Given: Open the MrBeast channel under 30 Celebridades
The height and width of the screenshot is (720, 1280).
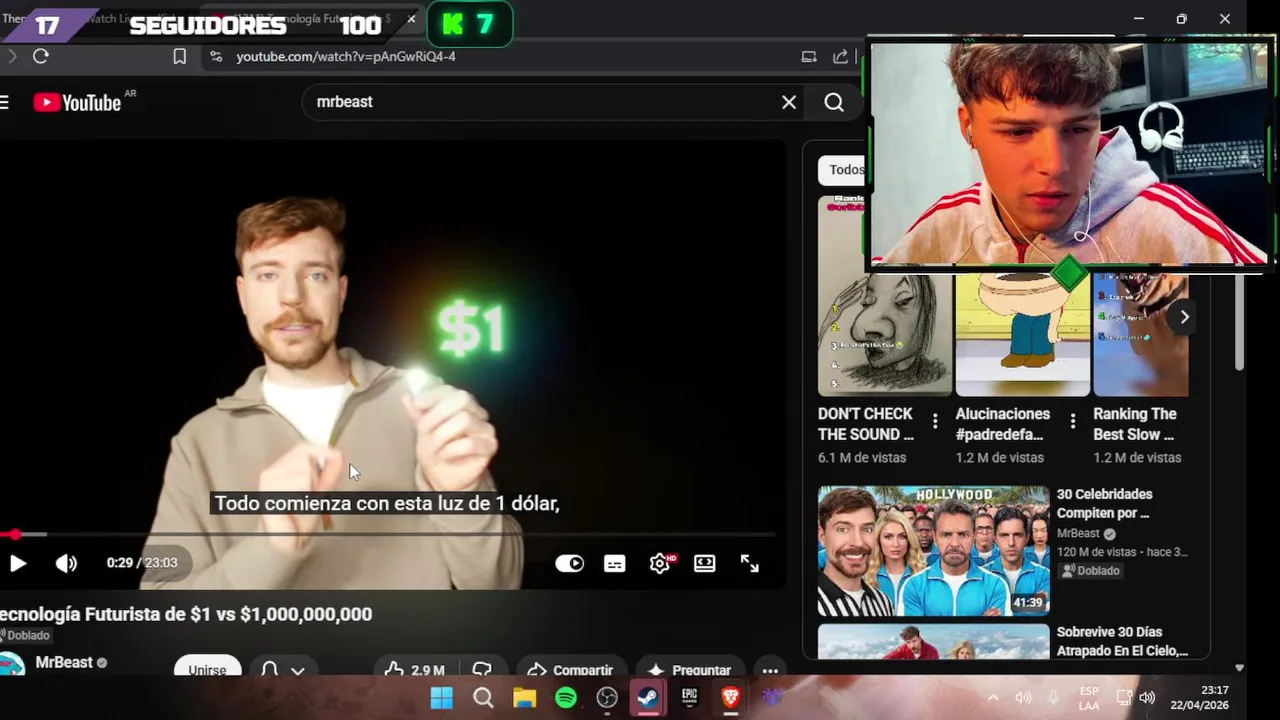Looking at the screenshot, I should [x=1078, y=534].
